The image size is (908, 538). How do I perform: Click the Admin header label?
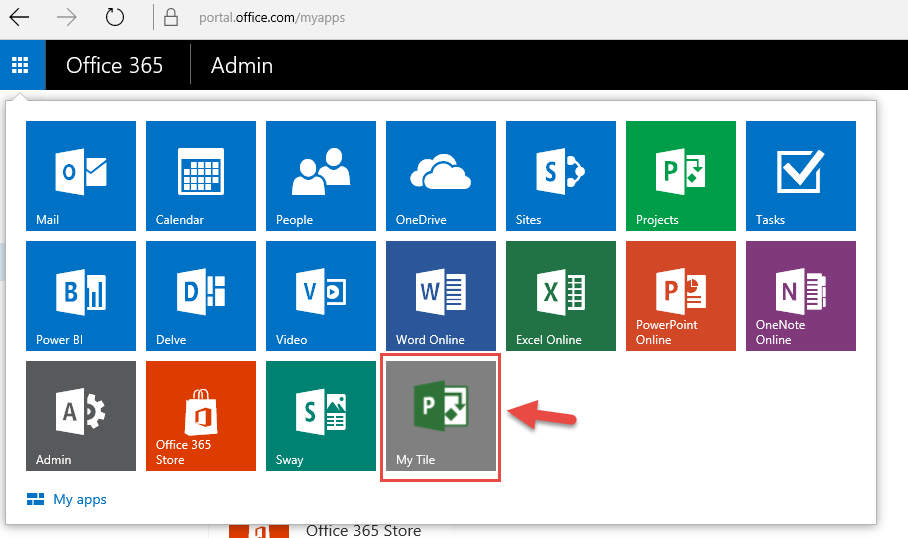pos(241,65)
